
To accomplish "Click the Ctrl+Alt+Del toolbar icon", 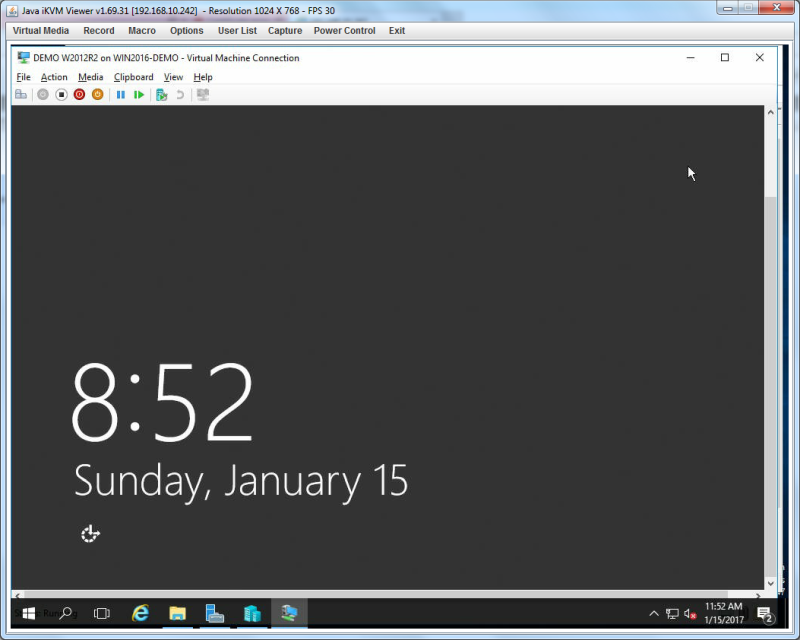I will (21, 94).
